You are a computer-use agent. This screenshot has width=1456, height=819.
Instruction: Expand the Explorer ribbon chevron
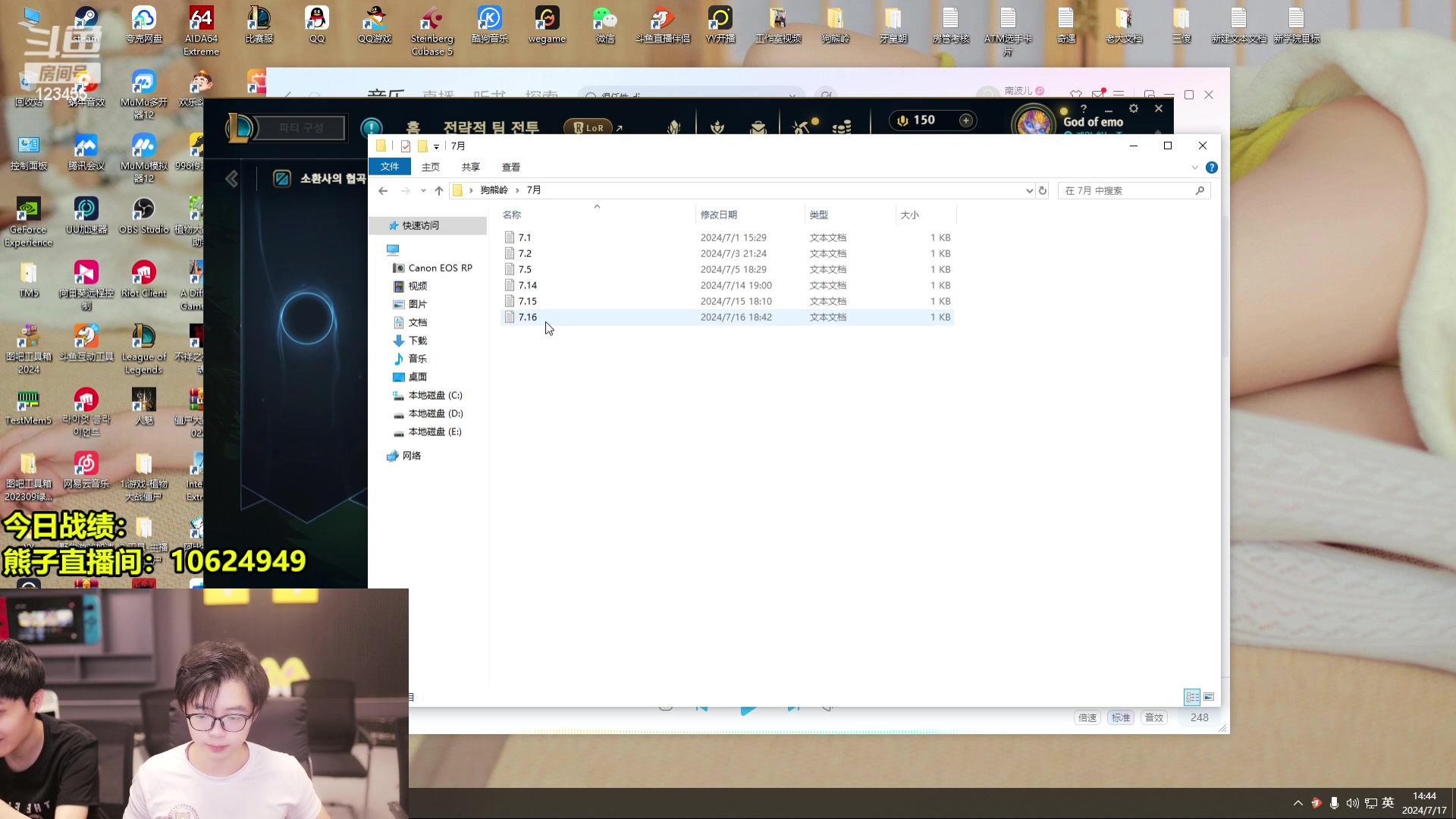tap(1195, 168)
